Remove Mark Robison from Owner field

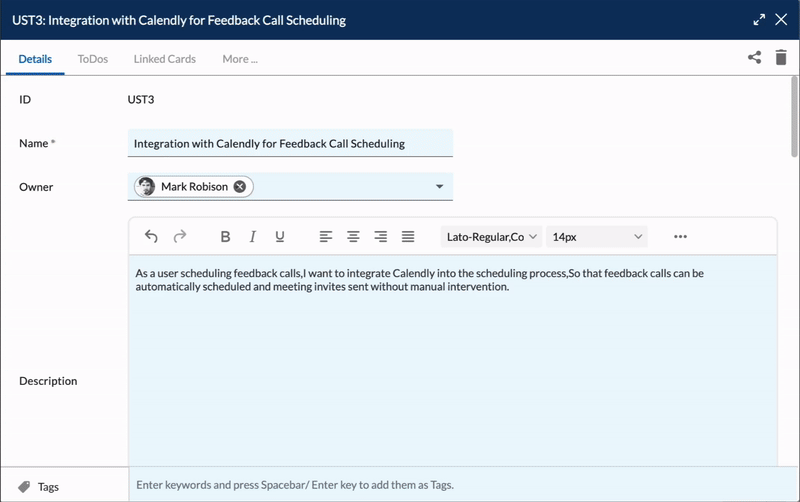(240, 187)
